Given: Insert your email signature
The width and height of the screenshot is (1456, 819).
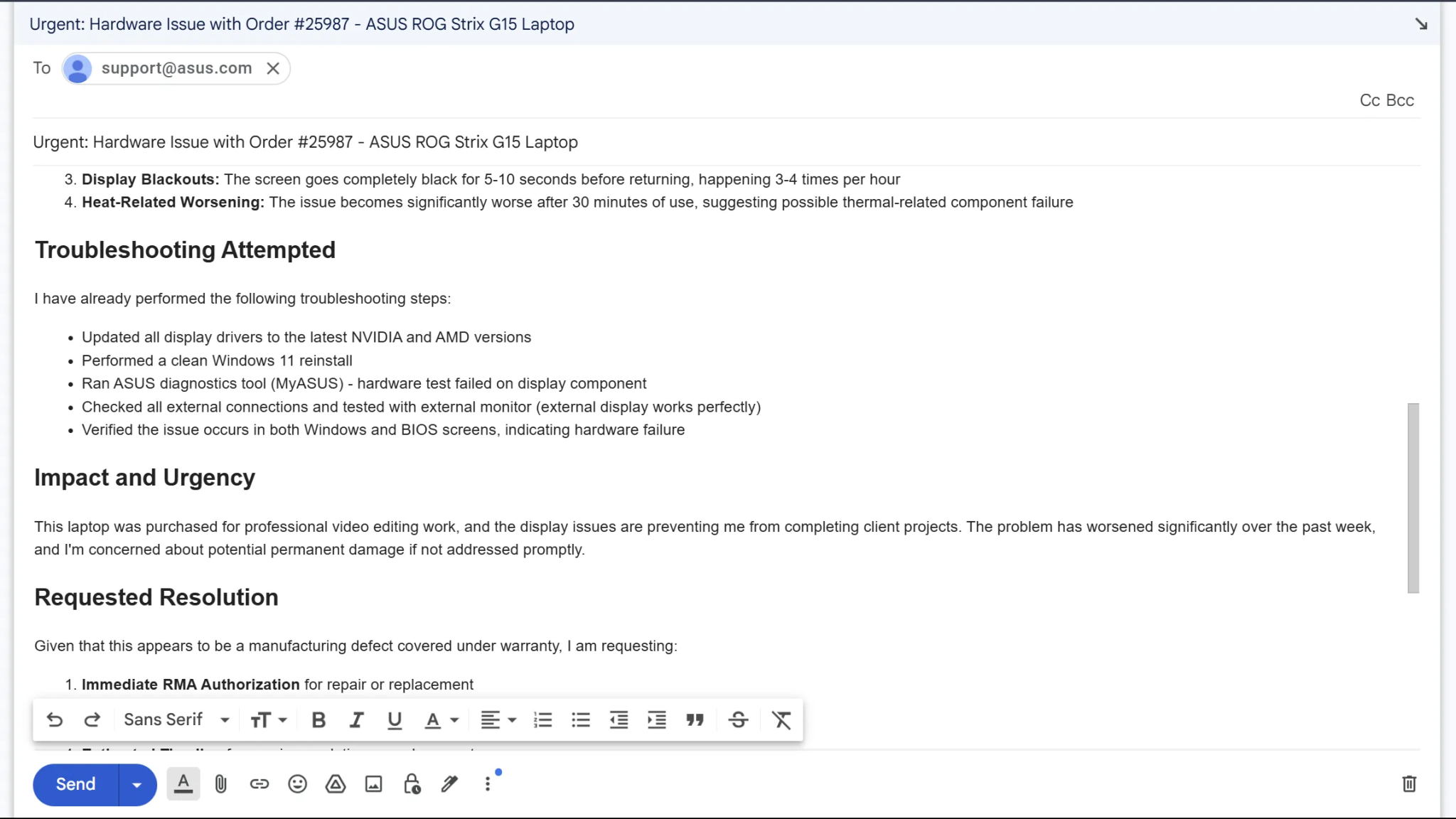Looking at the screenshot, I should coord(449,783).
